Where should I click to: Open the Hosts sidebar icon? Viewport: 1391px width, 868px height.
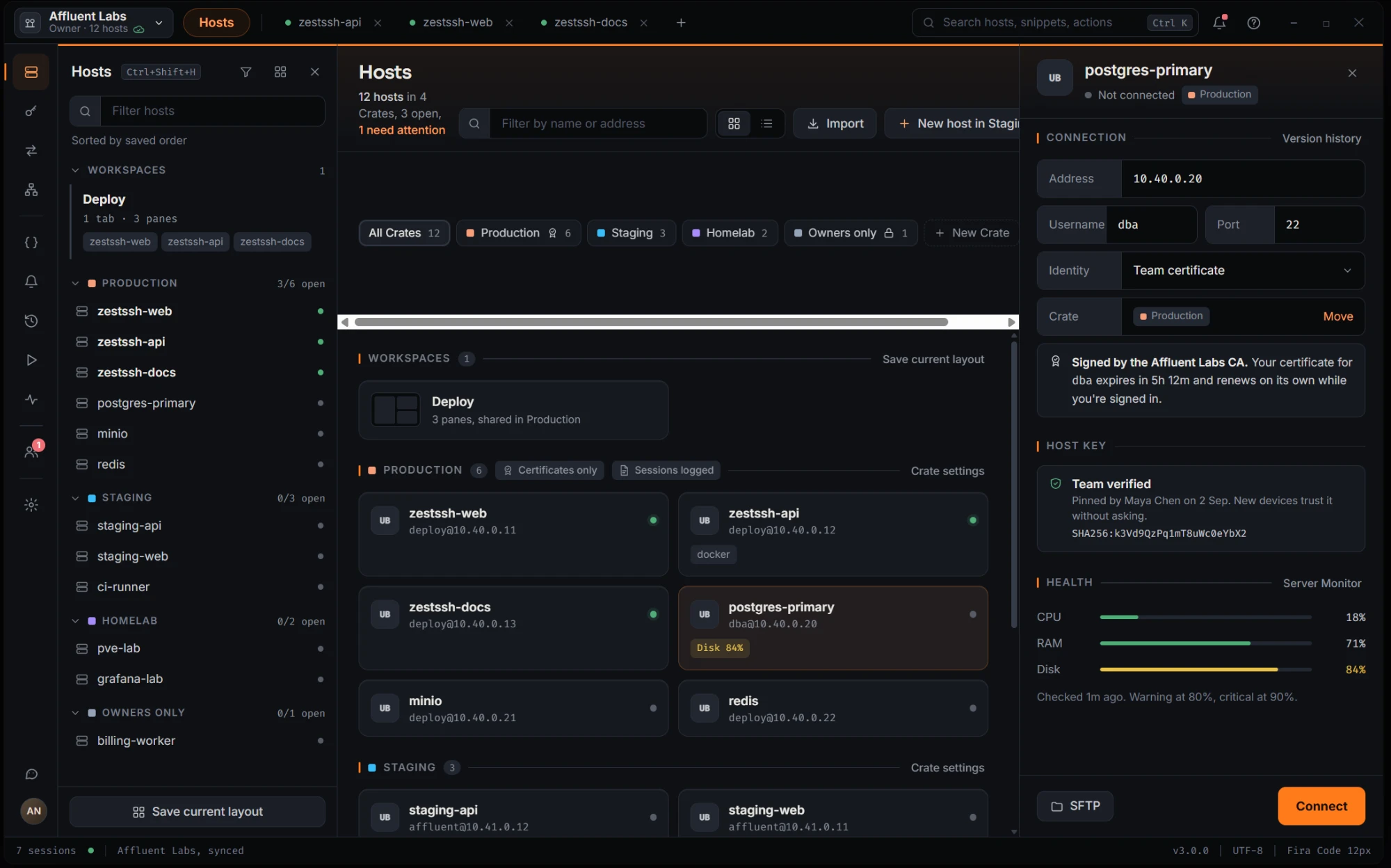click(31, 72)
